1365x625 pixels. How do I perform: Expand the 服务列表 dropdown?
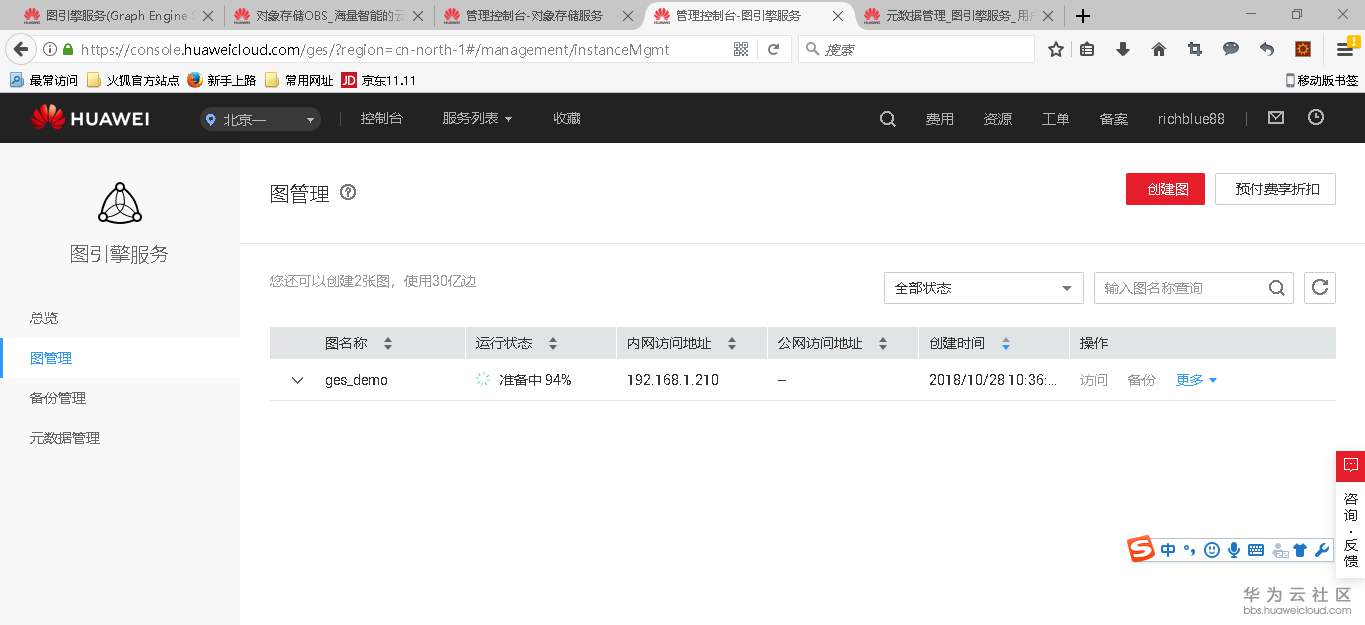pyautogui.click(x=477, y=118)
